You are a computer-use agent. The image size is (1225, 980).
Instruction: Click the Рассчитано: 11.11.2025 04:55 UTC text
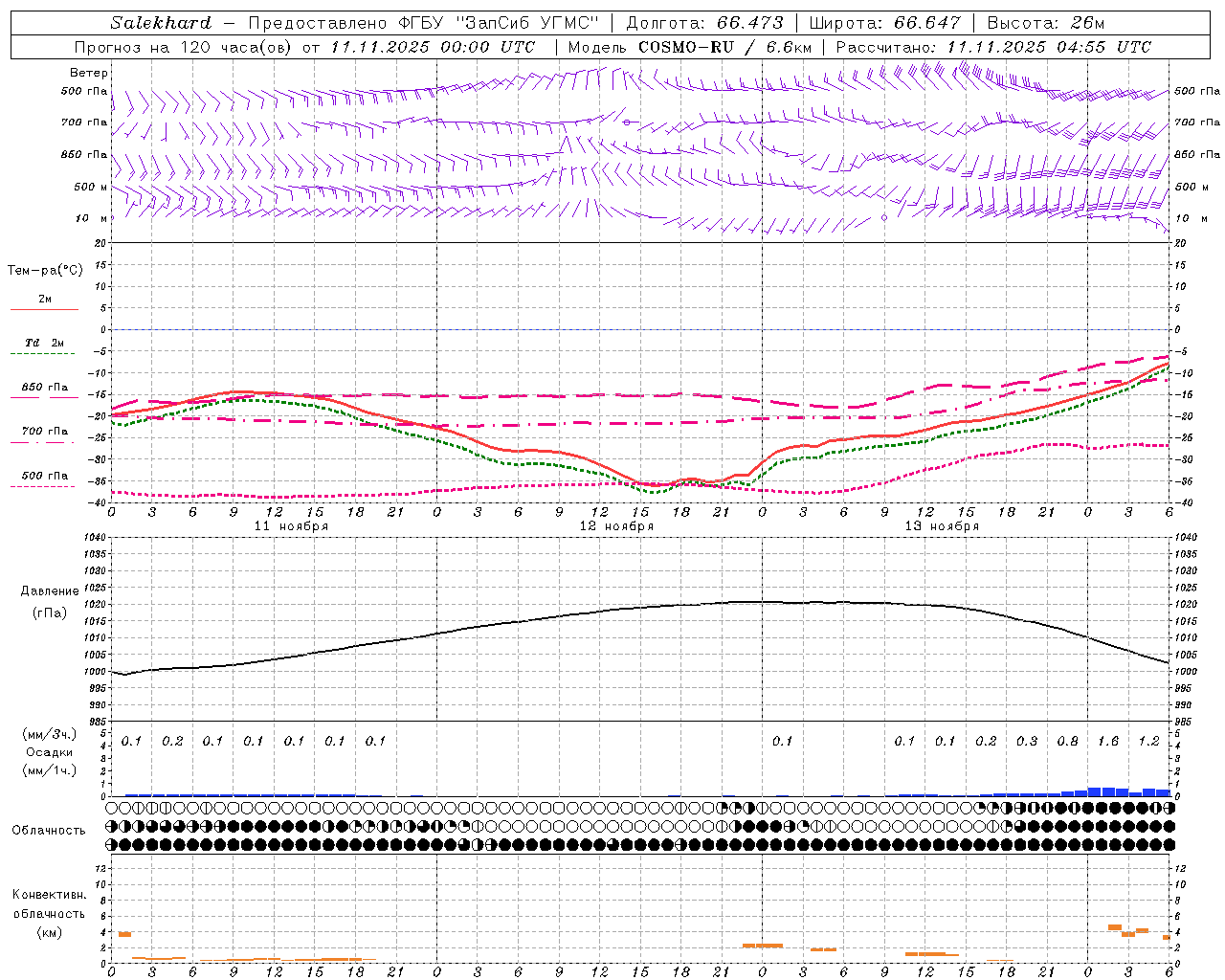(993, 47)
